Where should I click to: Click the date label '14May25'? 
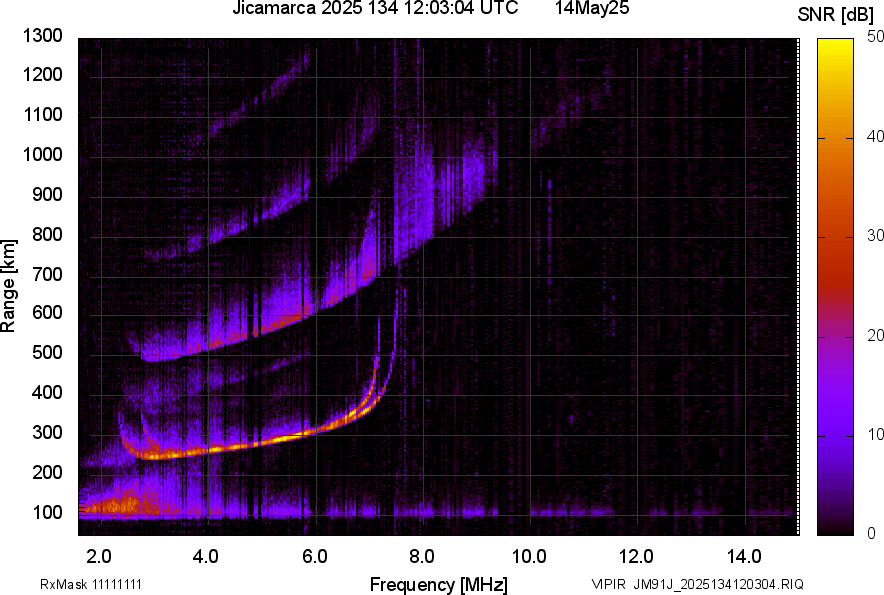(592, 8)
